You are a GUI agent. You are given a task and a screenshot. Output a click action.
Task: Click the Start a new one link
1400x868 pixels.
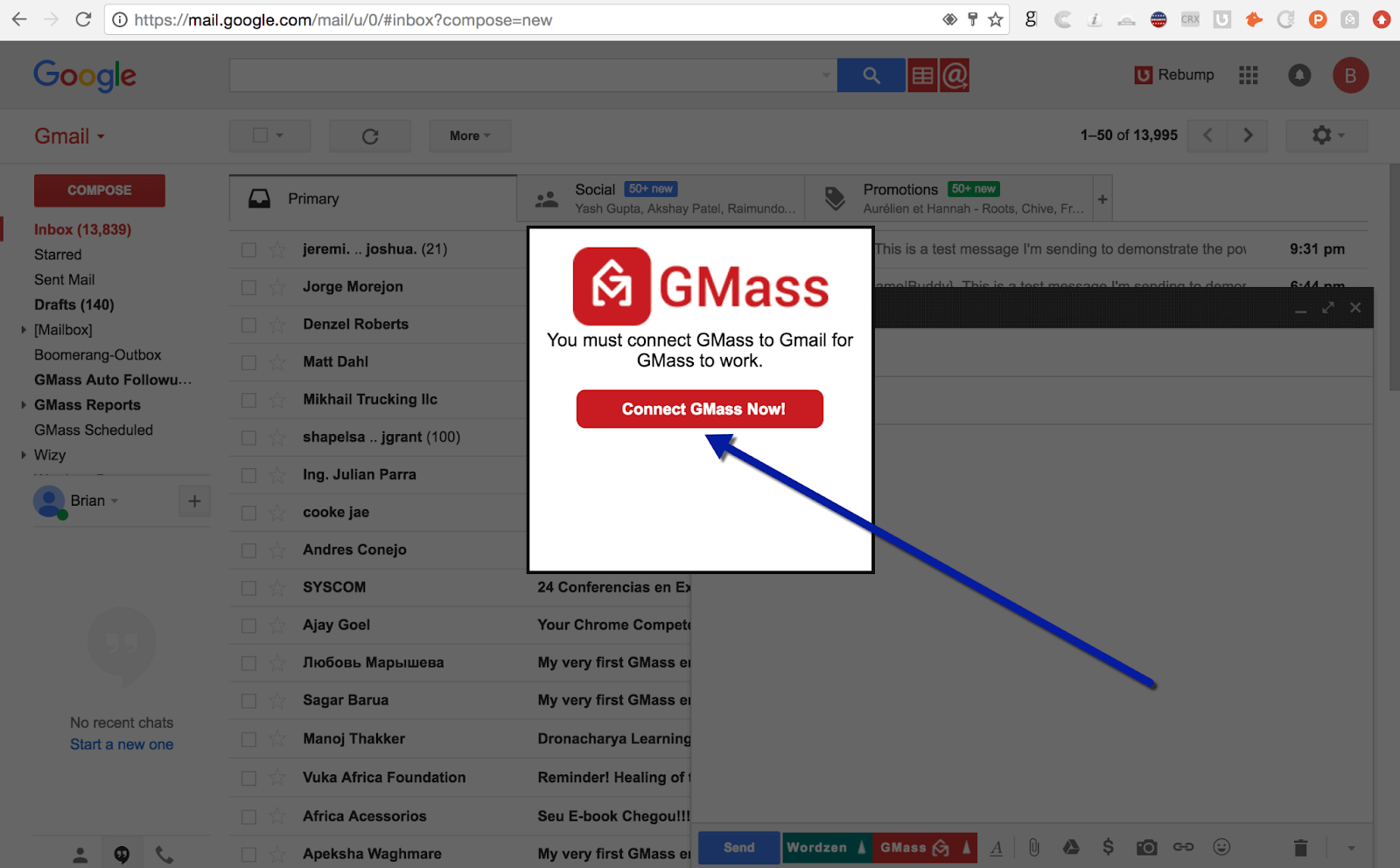122,745
